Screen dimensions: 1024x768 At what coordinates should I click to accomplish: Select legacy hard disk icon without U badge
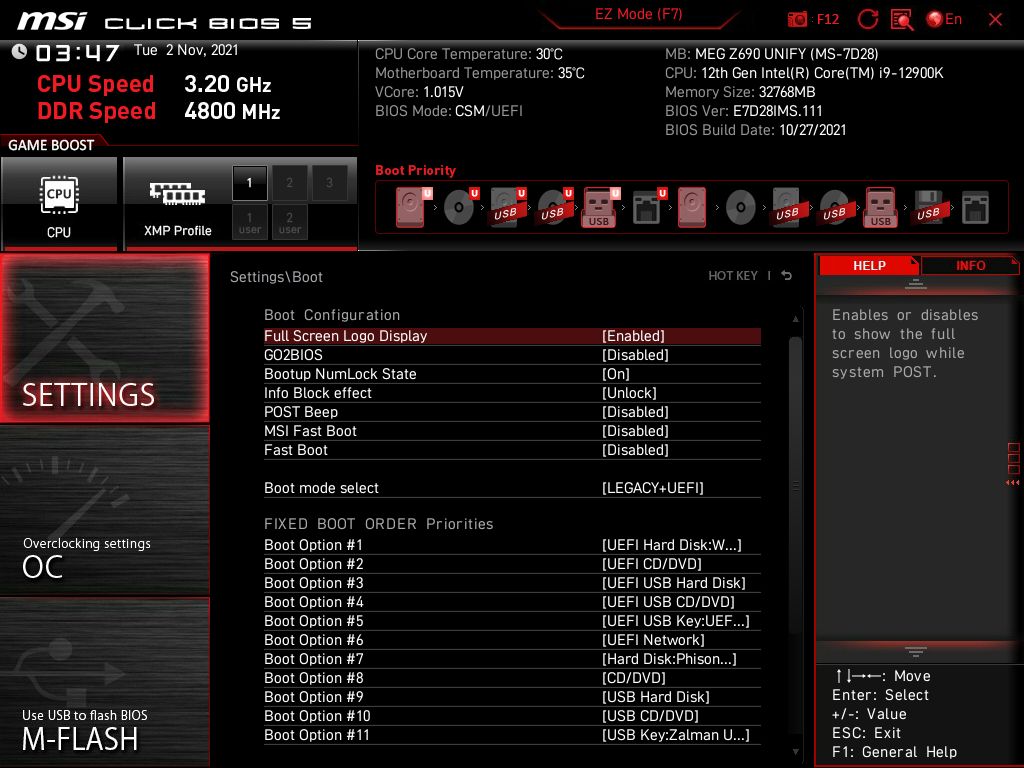coord(692,207)
